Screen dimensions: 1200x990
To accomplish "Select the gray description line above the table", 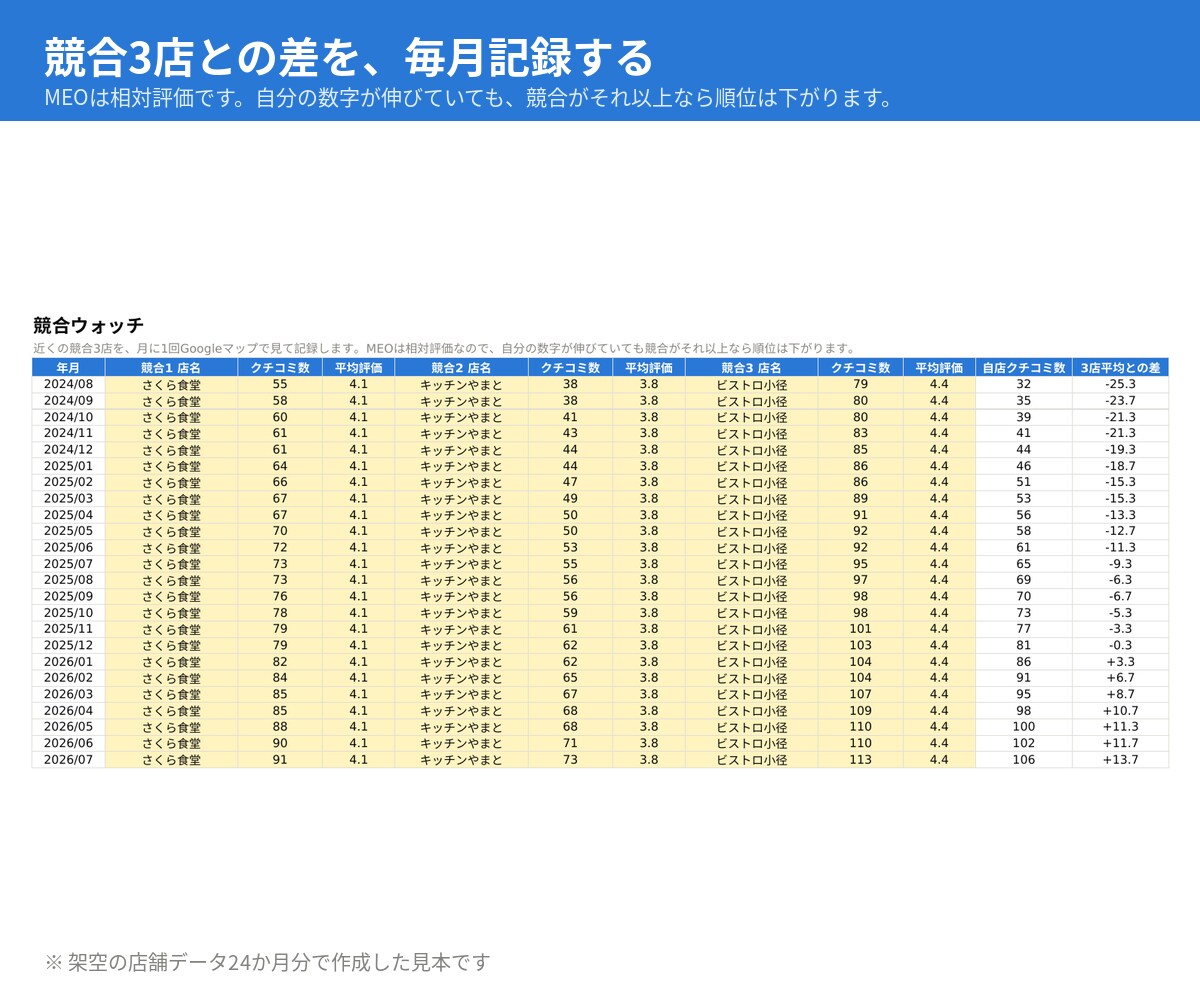I will (x=445, y=348).
